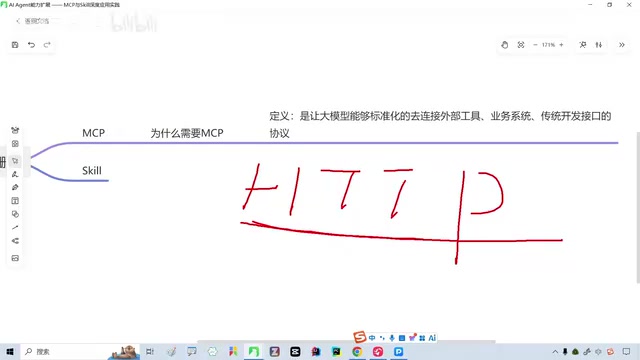Click the vertical scrollbar on the right edge
Viewport: 640px width, 360px height.
click(638, 207)
